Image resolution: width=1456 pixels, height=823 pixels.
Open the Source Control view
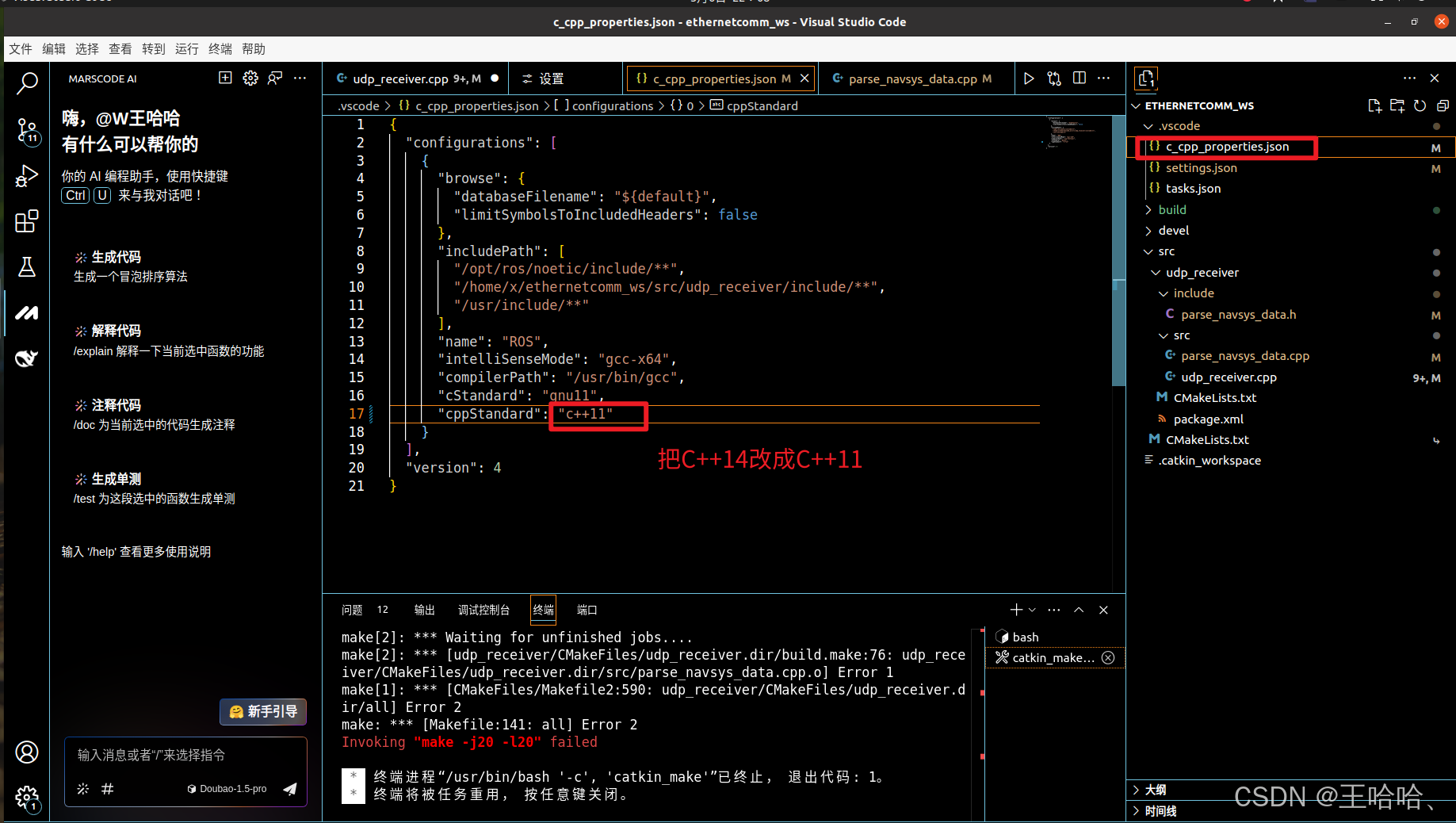point(28,131)
